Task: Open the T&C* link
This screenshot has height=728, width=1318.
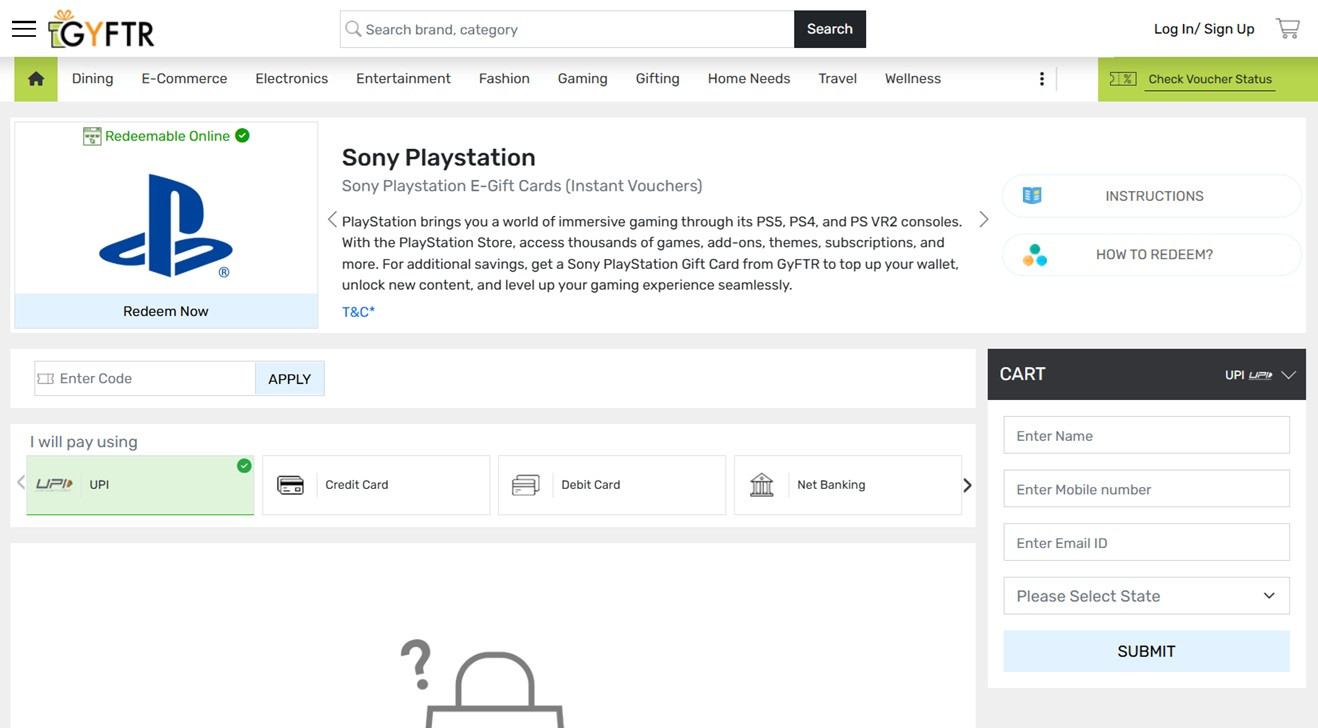Action: click(x=358, y=312)
